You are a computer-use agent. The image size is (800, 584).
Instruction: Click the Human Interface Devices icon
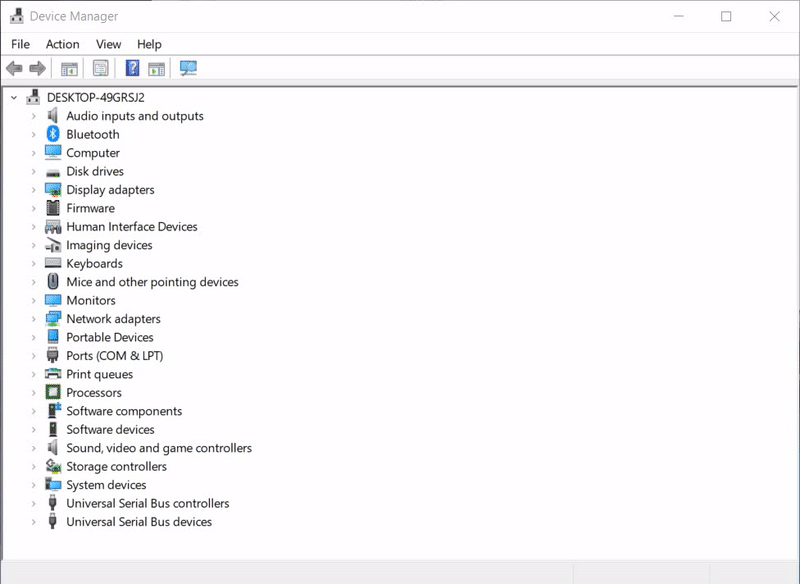coord(53,226)
